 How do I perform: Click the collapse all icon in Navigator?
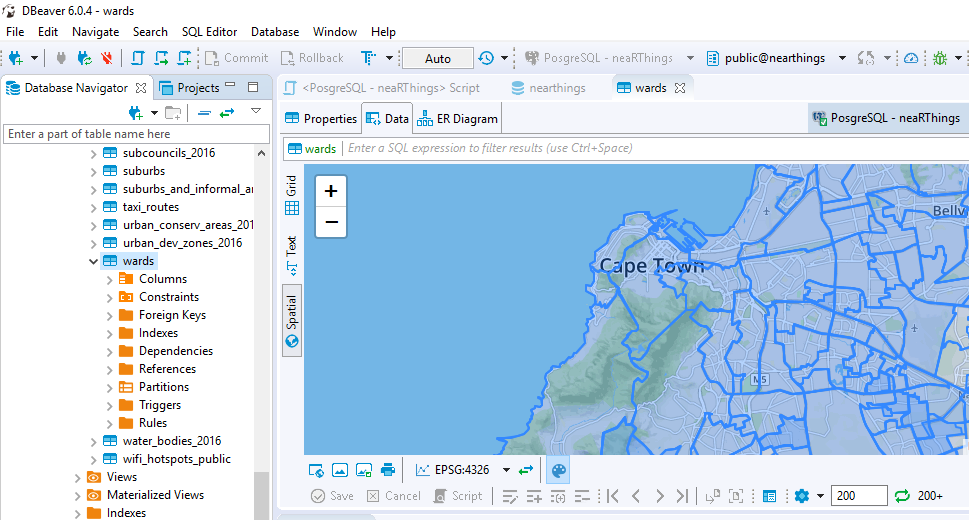click(x=204, y=113)
